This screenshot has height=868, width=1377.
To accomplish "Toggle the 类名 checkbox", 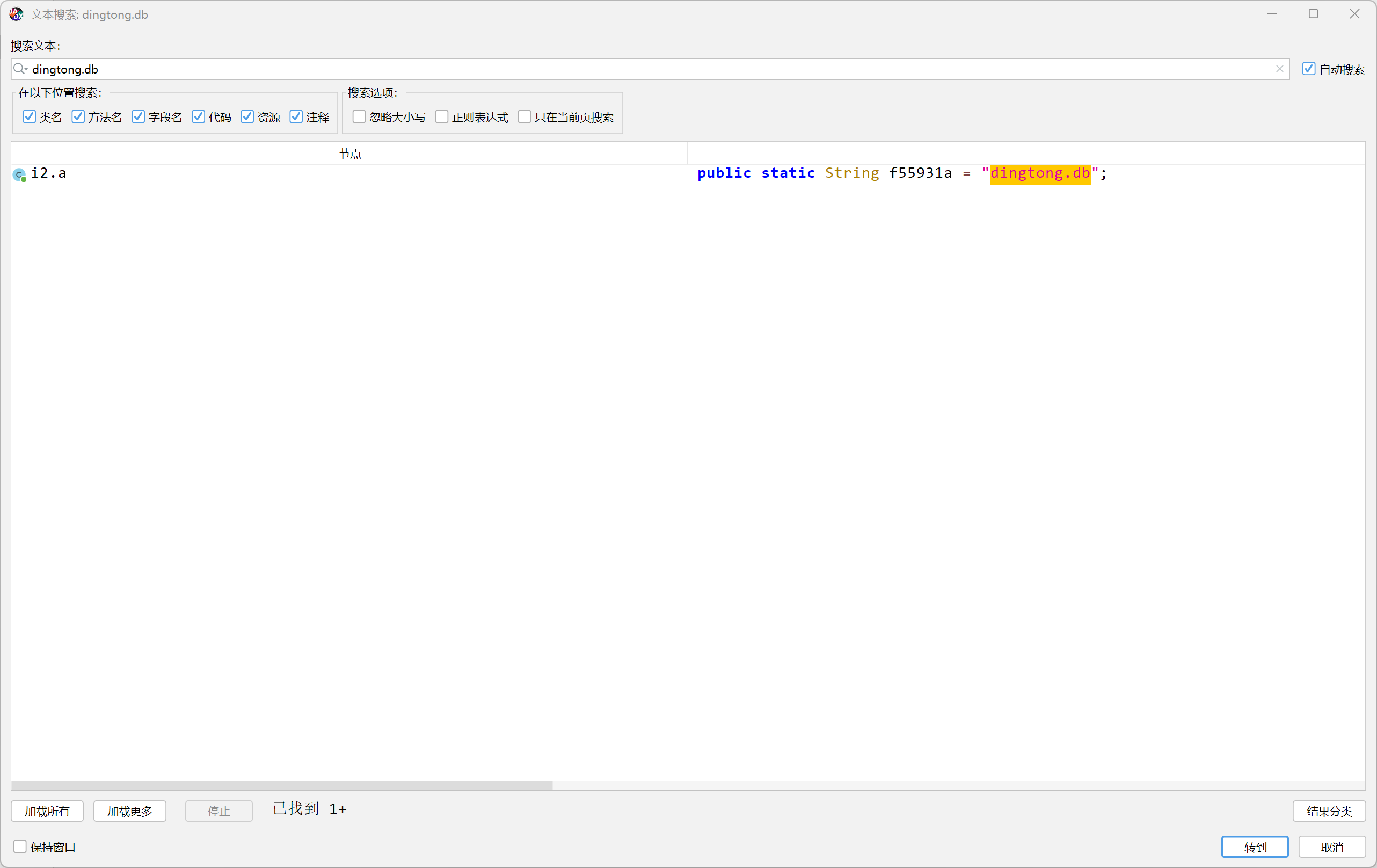I will pos(29,117).
